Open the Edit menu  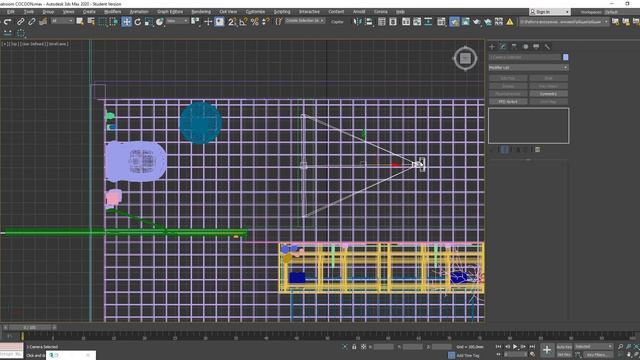tap(11, 12)
